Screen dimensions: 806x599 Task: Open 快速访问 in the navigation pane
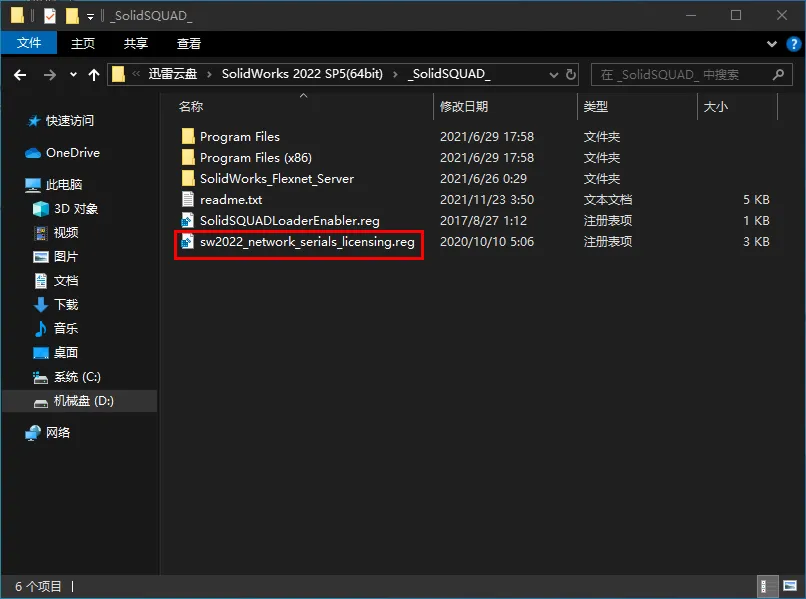70,121
